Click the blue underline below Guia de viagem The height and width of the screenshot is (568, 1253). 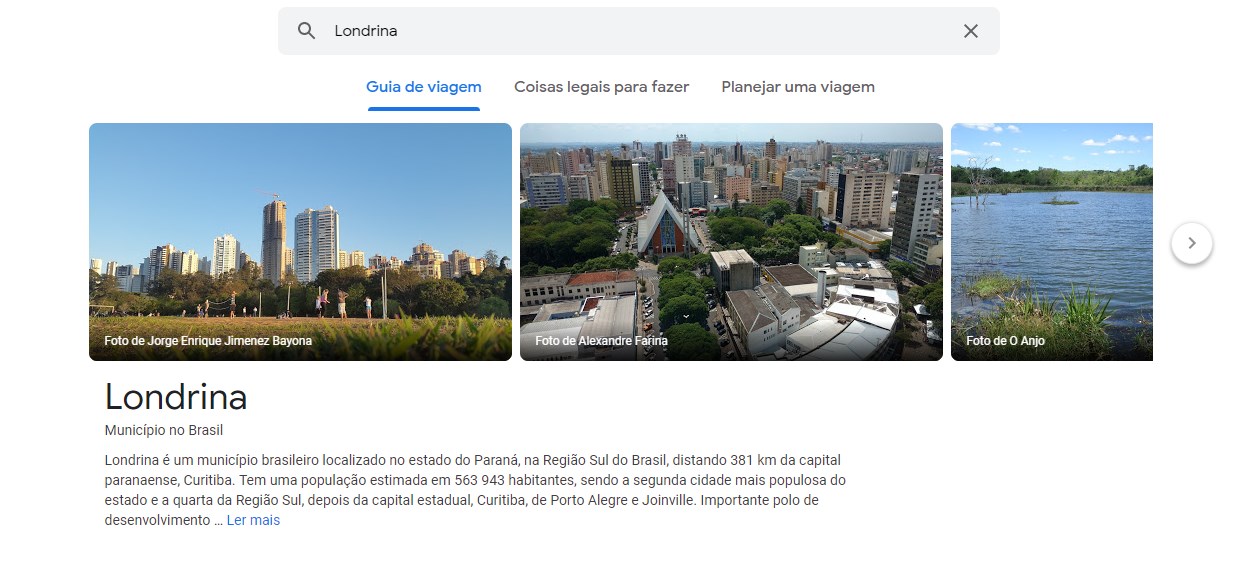tap(424, 108)
